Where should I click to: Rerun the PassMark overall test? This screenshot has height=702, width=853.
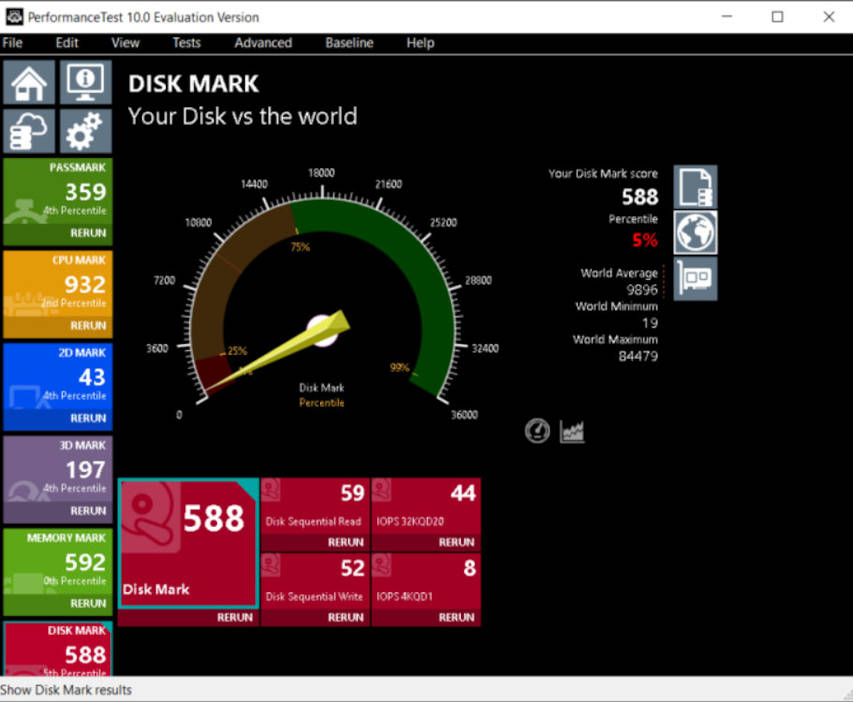click(88, 233)
